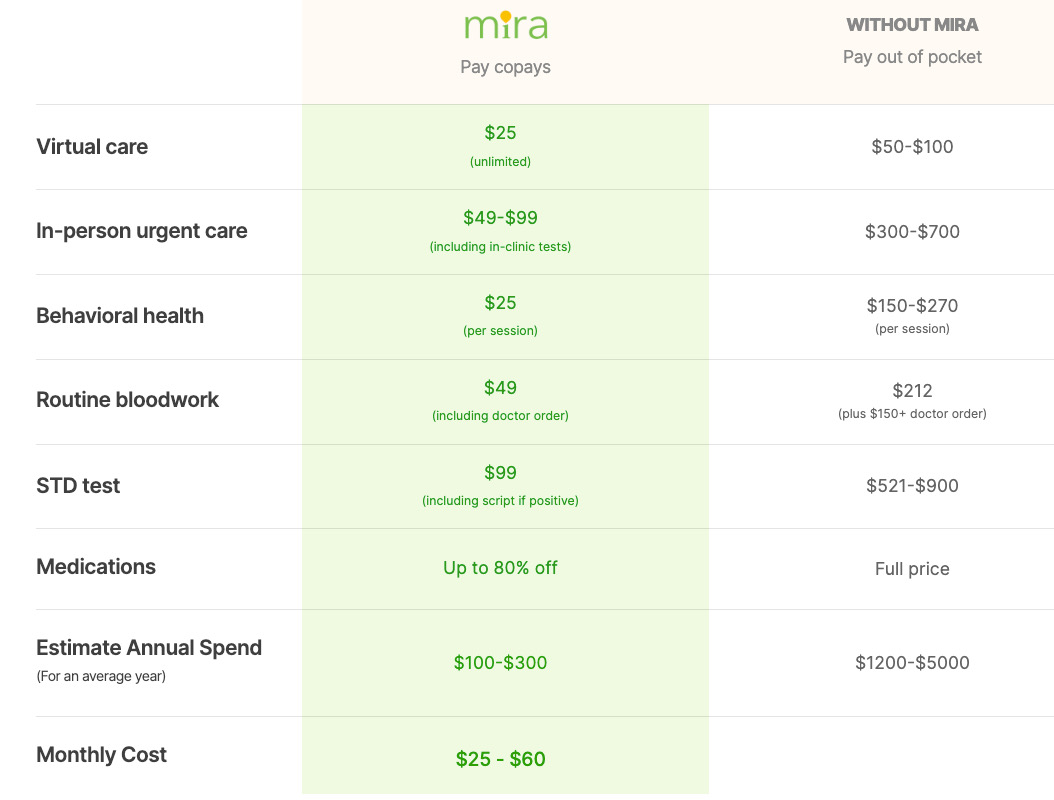Click the '$150-$270' per session price
Image resolution: width=1054 pixels, height=800 pixels.
tap(912, 306)
